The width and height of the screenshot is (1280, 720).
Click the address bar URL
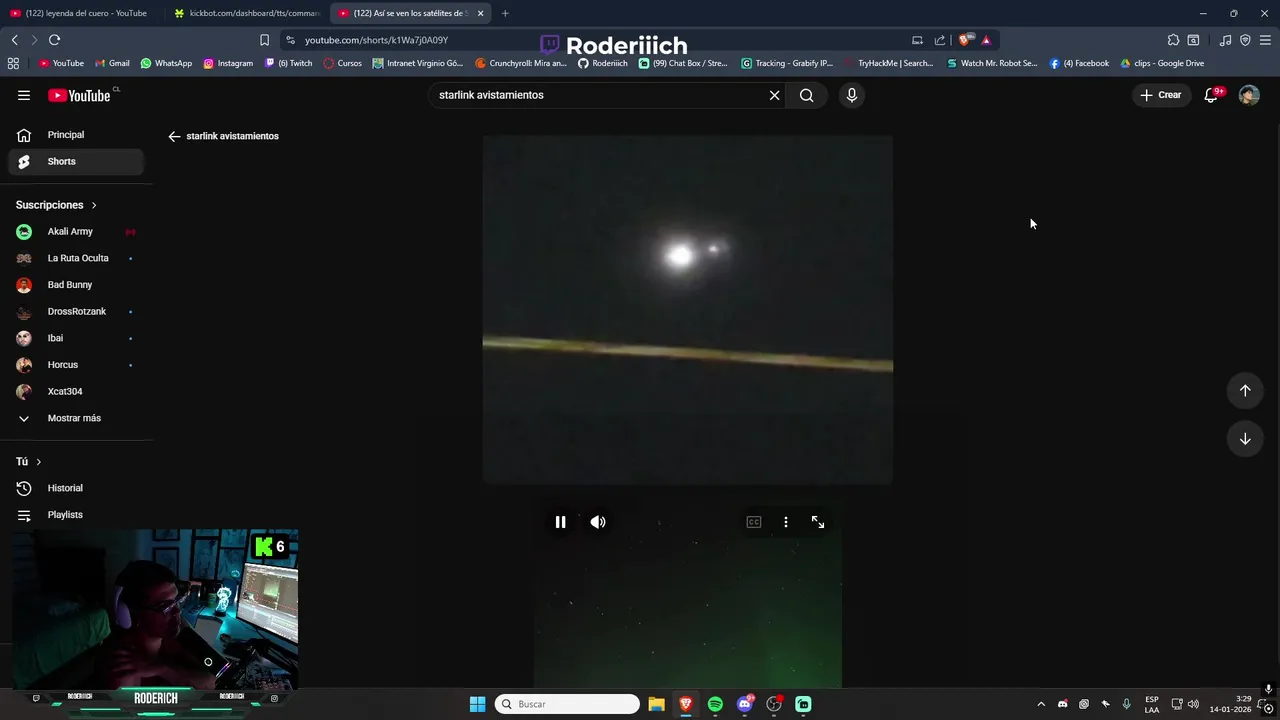tap(376, 40)
